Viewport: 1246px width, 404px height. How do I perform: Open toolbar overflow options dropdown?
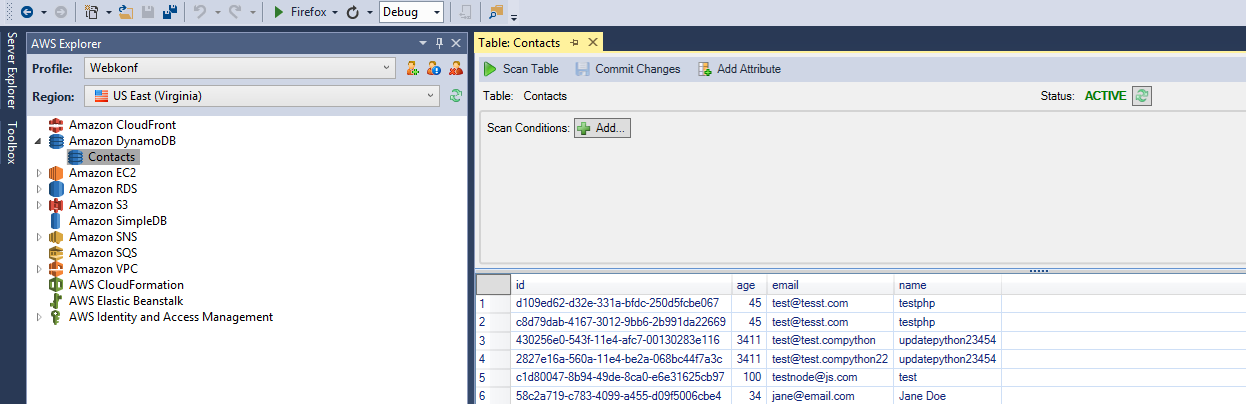pyautogui.click(x=514, y=16)
